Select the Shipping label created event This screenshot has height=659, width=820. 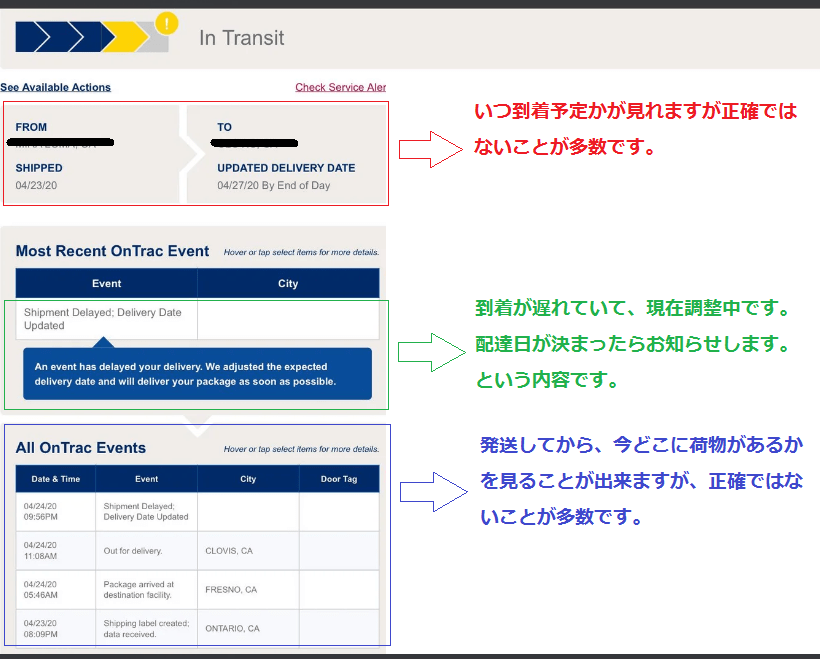point(146,629)
